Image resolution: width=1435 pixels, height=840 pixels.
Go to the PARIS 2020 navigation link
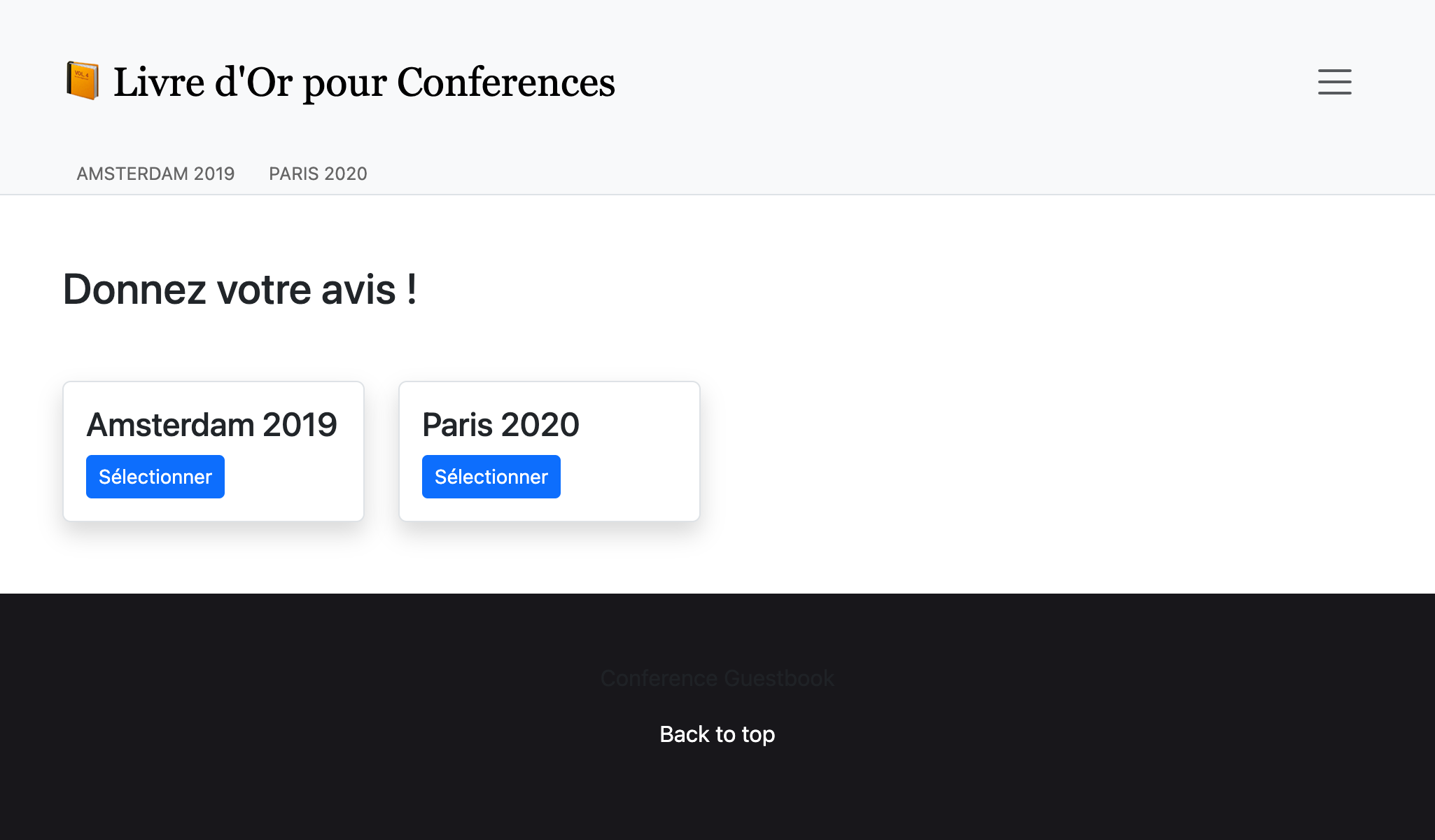[x=318, y=174]
